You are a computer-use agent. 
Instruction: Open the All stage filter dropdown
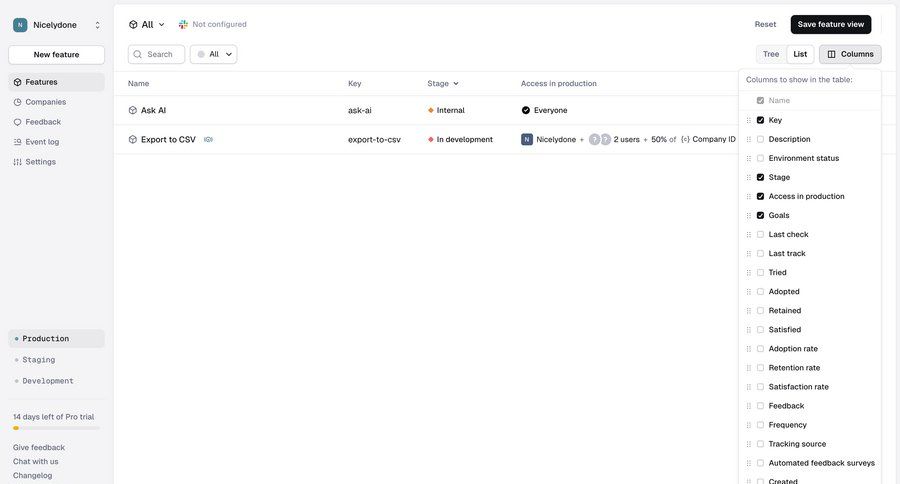pos(214,54)
